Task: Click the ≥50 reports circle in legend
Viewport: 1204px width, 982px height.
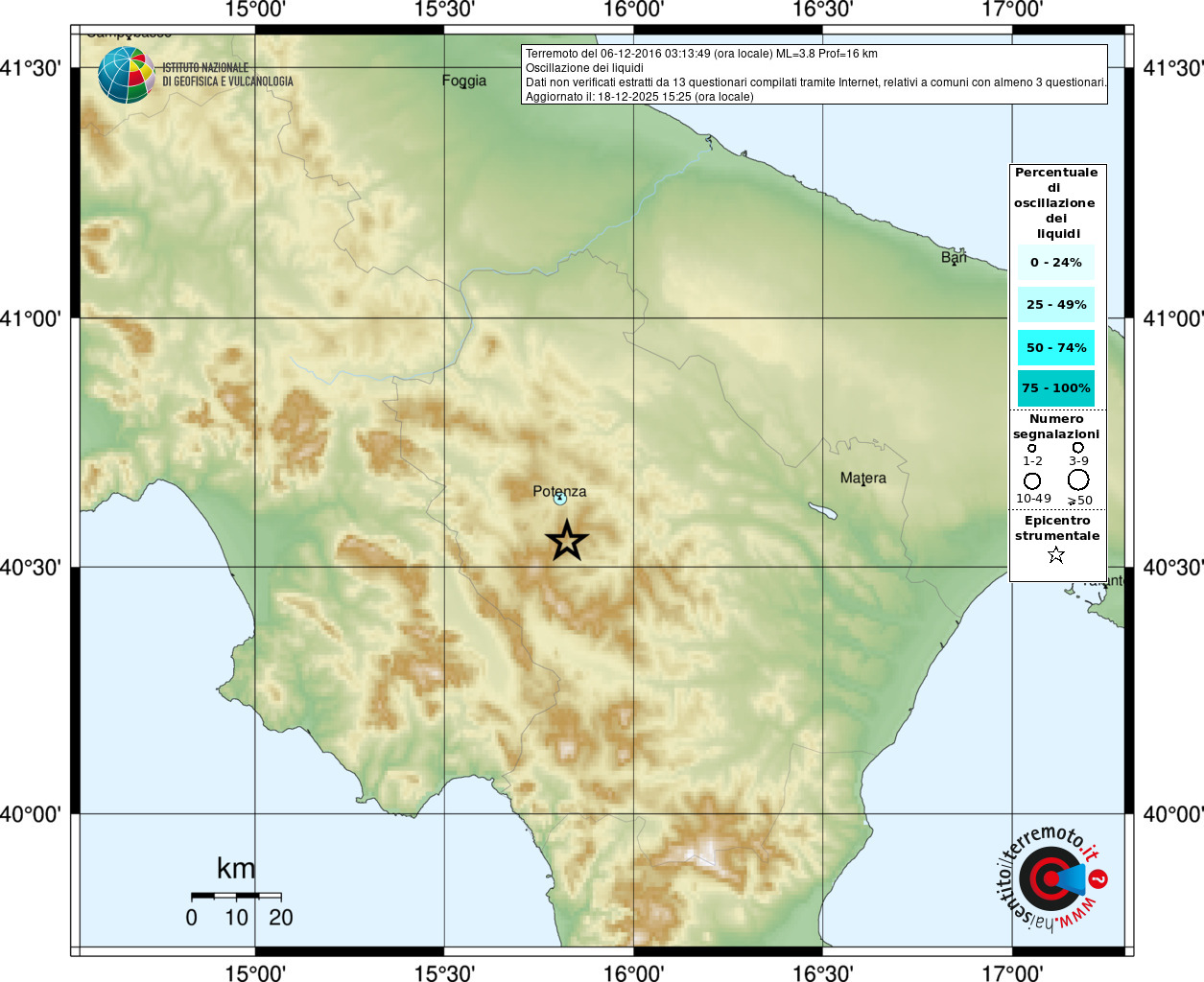Action: [1079, 479]
